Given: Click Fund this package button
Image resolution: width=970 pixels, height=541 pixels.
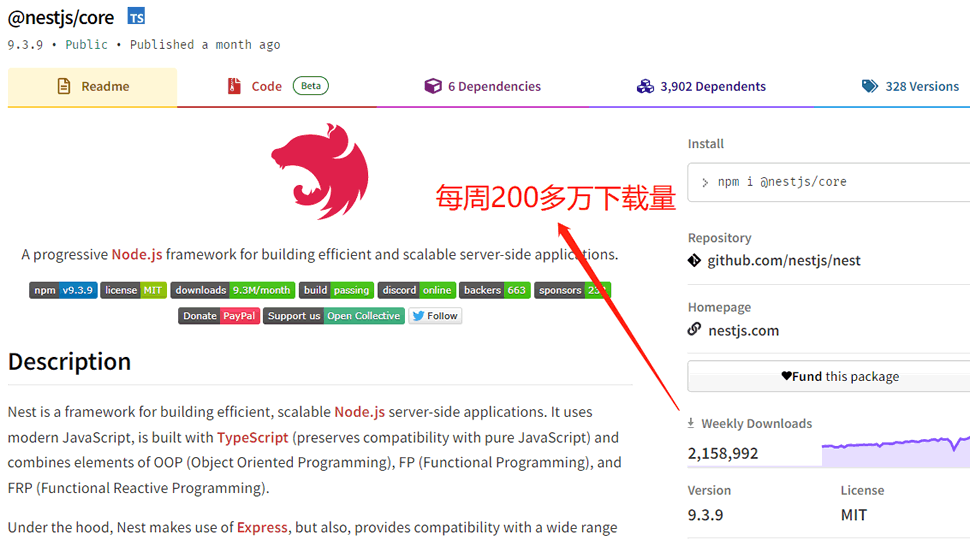Looking at the screenshot, I should [829, 376].
